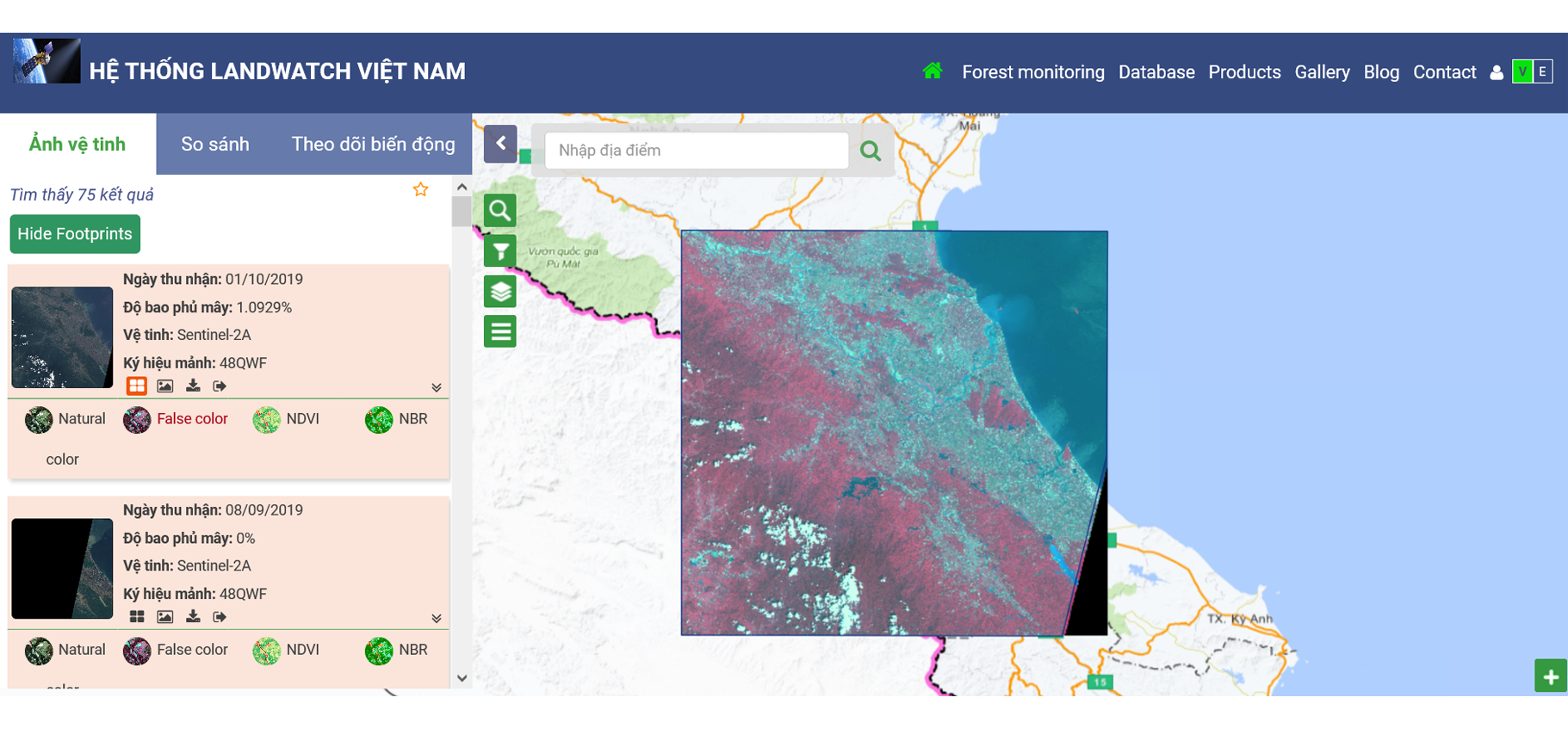Open the Theo dõi biến động tab
This screenshot has width=1568, height=753.
(373, 145)
